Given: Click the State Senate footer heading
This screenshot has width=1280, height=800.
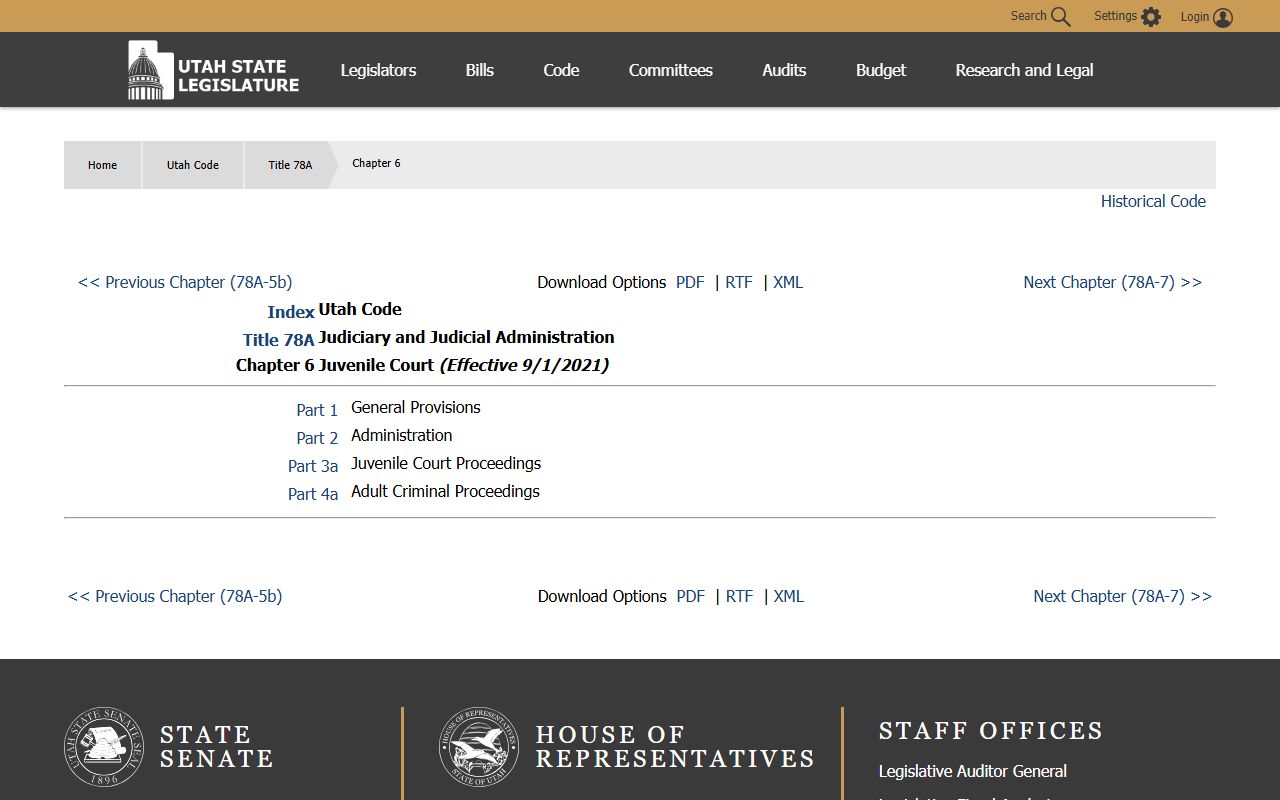Looking at the screenshot, I should point(216,747).
